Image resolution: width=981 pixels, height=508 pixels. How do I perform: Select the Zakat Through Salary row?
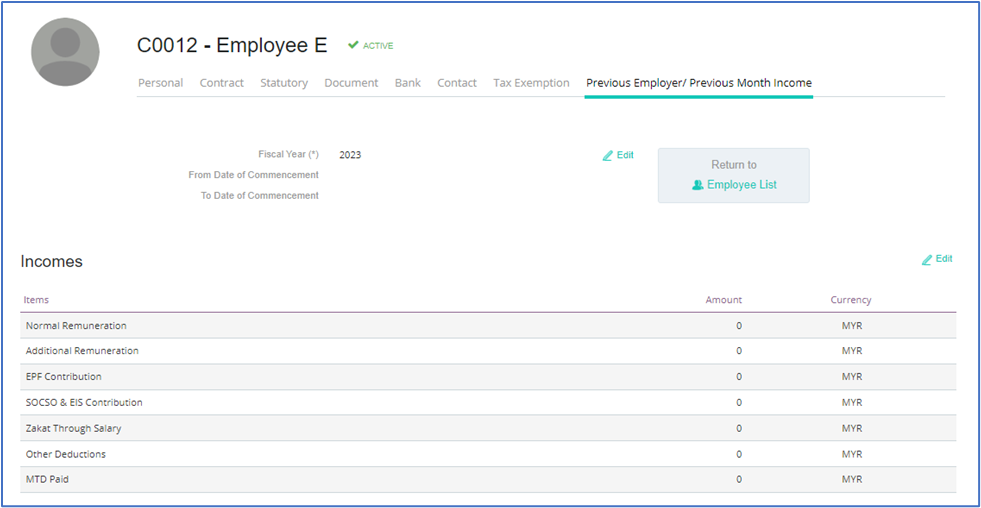pos(73,428)
